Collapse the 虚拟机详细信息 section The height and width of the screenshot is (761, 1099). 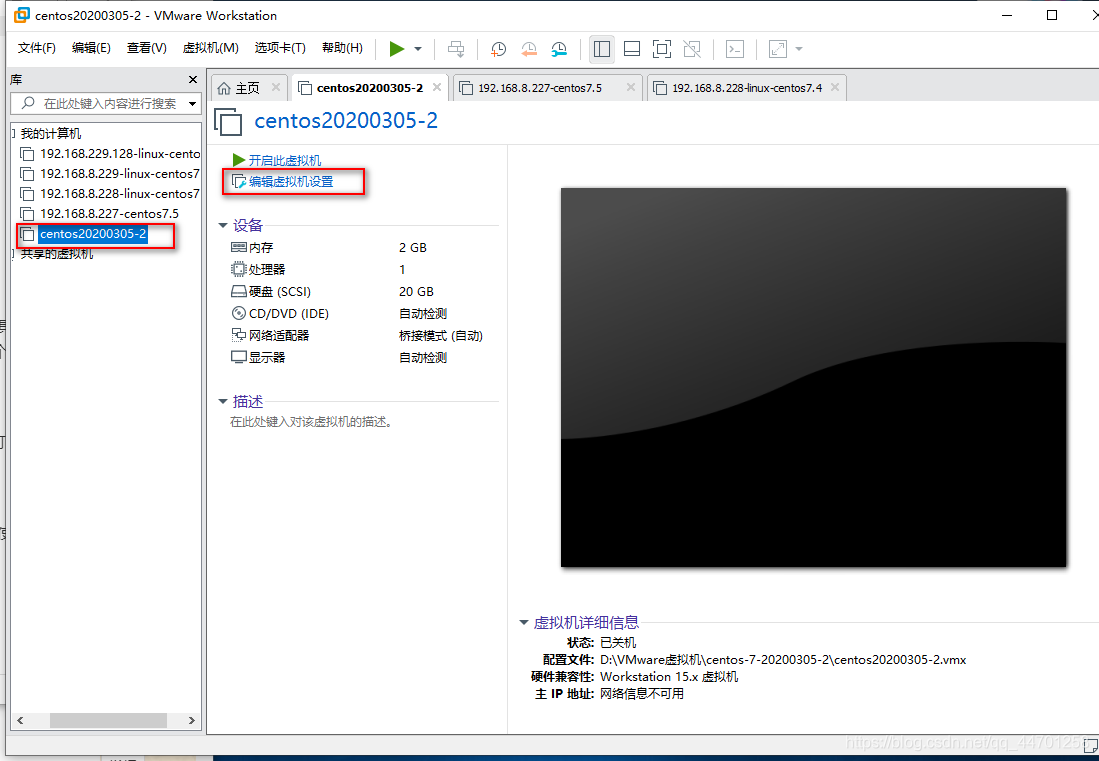tap(524, 622)
